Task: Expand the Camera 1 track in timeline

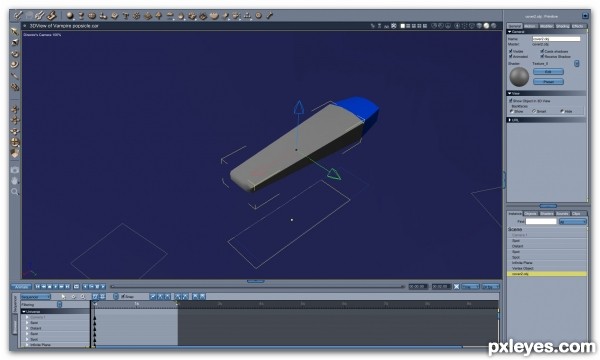Action: coord(27,317)
